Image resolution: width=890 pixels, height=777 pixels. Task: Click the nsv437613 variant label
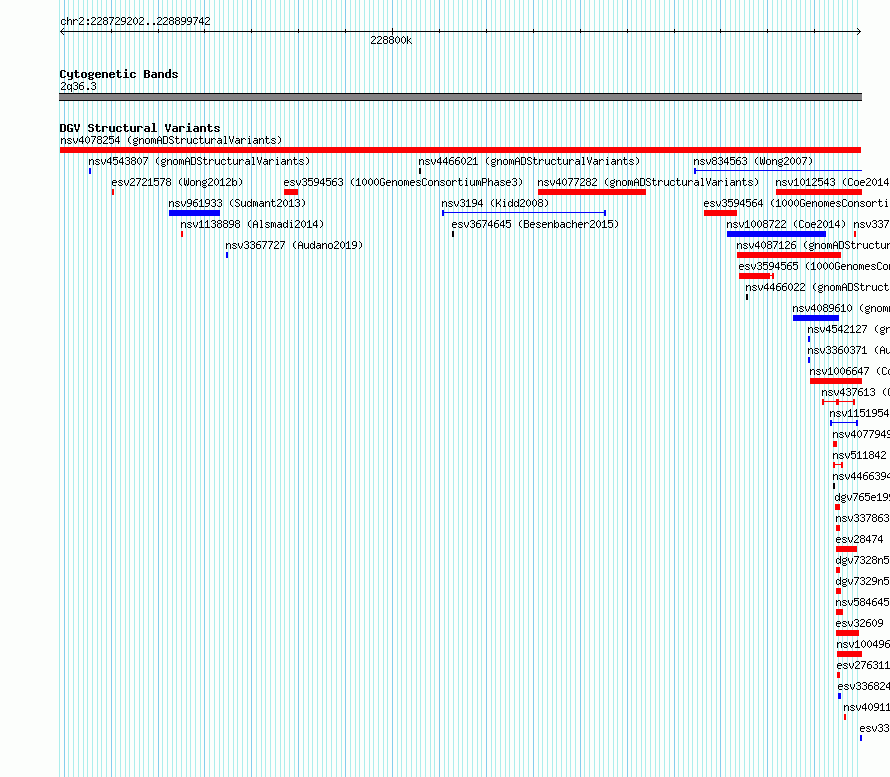click(855, 392)
